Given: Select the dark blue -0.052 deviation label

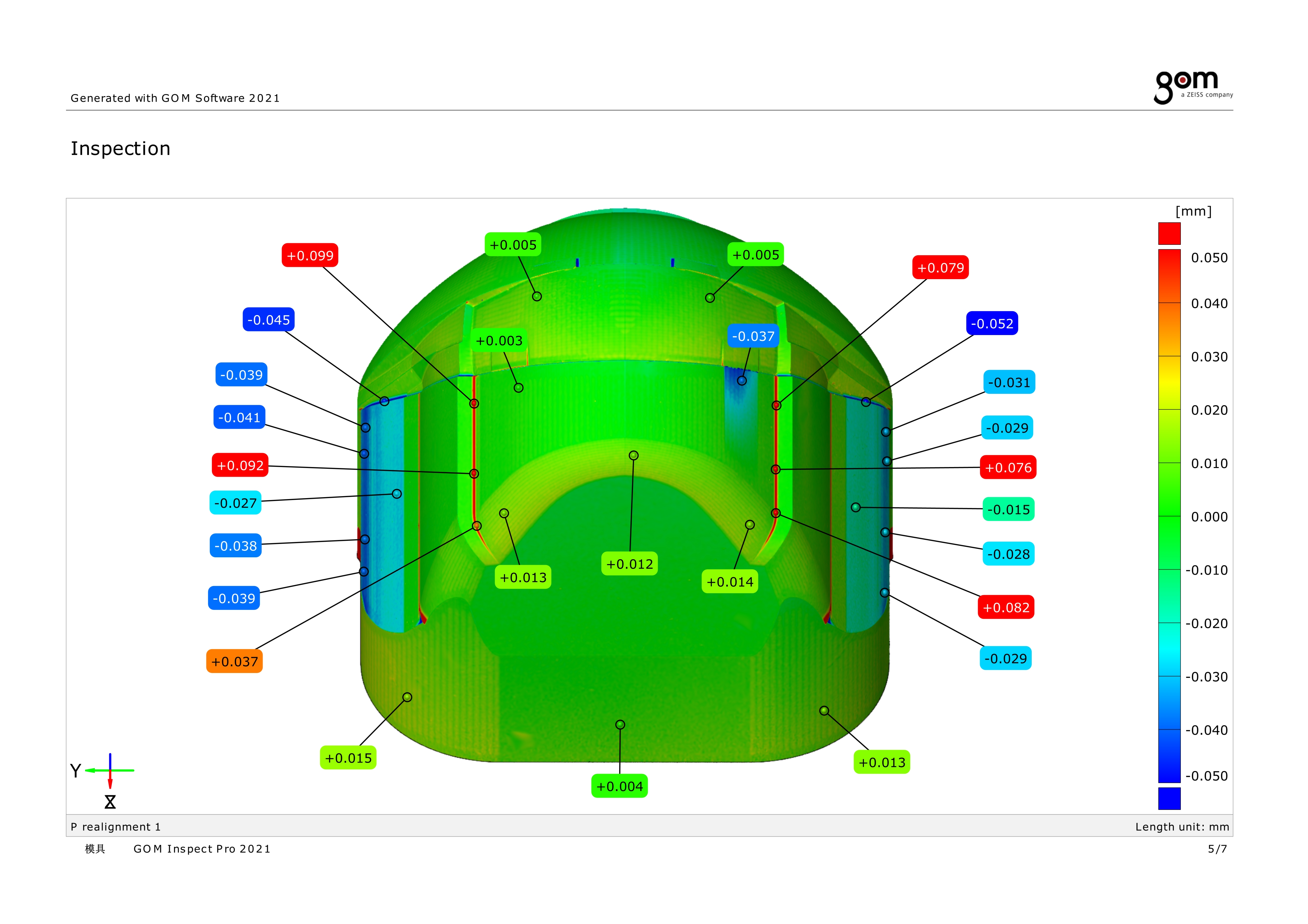Looking at the screenshot, I should (992, 323).
